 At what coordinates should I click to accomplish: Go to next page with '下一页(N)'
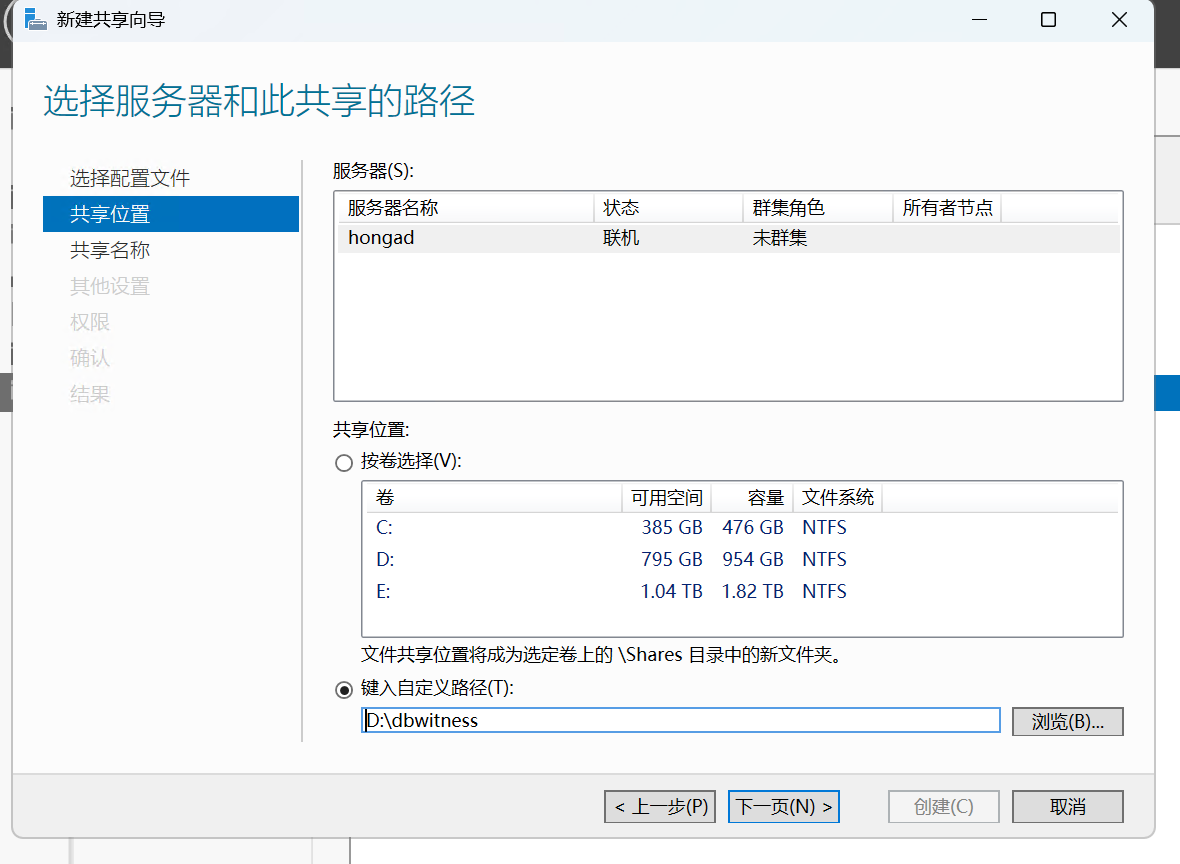783,807
